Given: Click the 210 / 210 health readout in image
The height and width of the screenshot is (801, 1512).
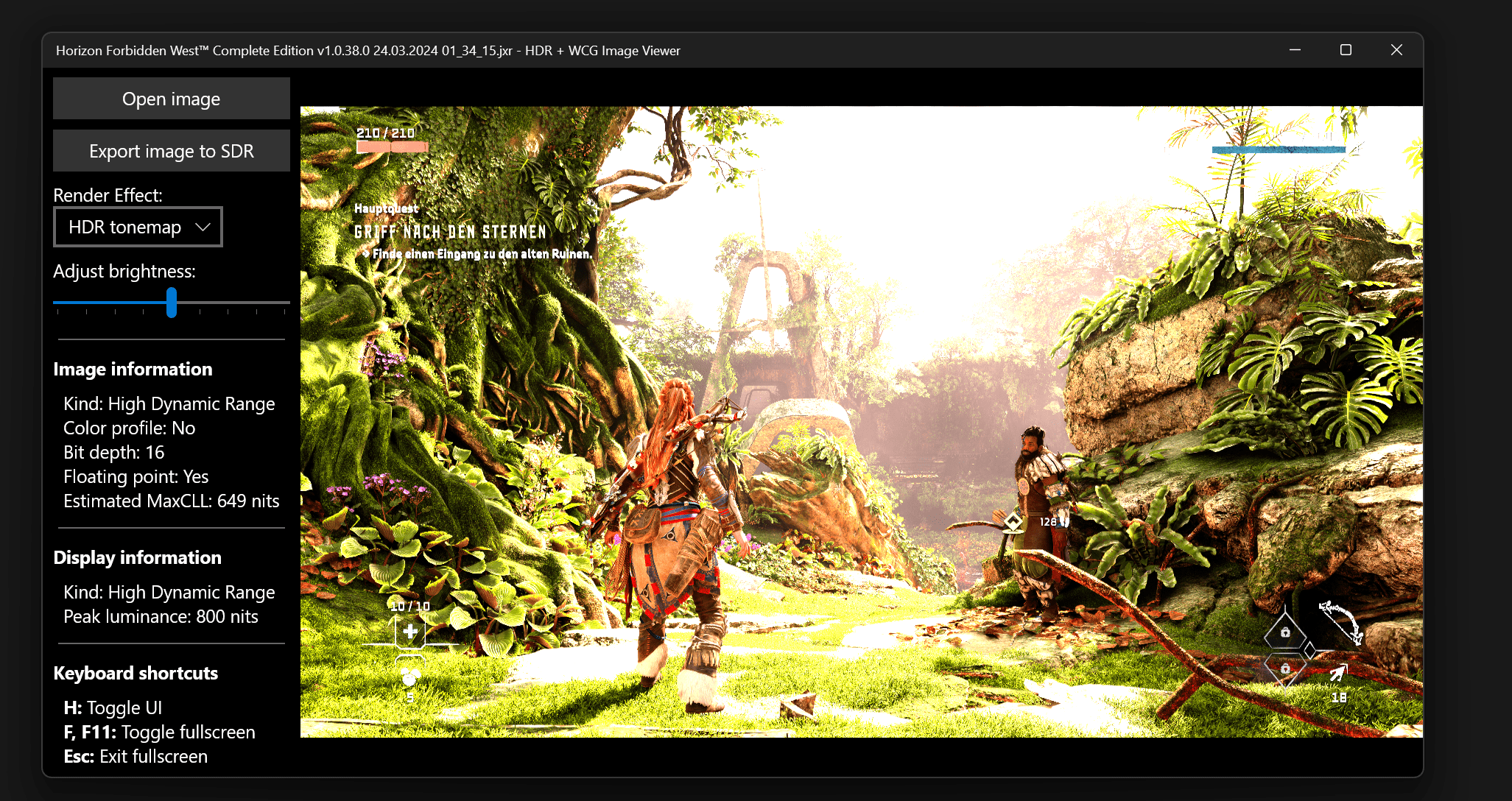Looking at the screenshot, I should (385, 133).
